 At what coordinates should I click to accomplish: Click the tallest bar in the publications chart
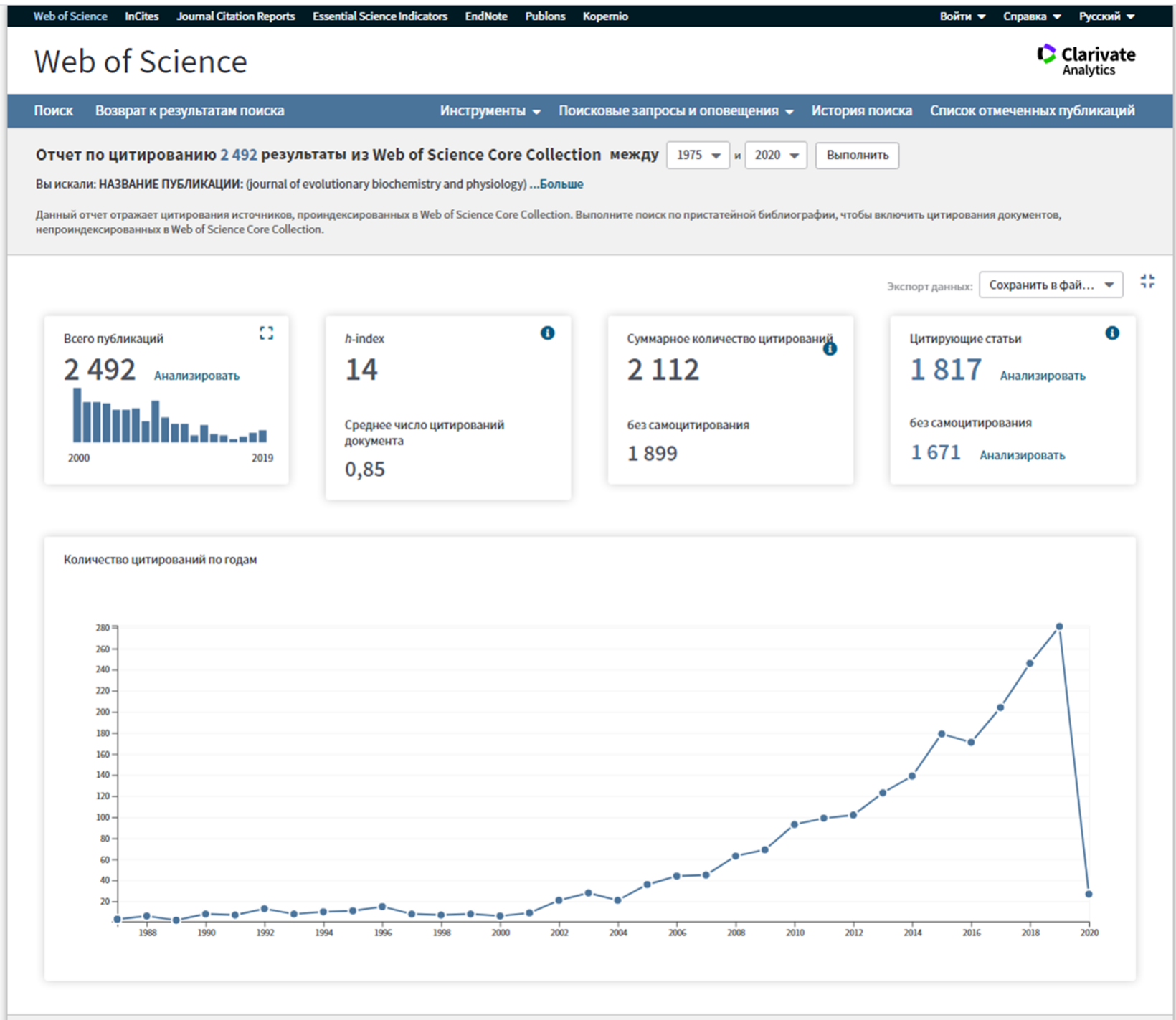(77, 415)
